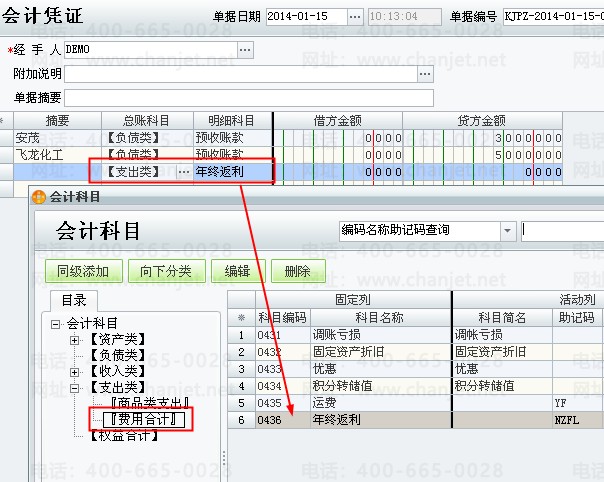This screenshot has height=482, width=604.
Task: Open the 编码名称助记码查询 dropdown
Action: (x=508, y=231)
